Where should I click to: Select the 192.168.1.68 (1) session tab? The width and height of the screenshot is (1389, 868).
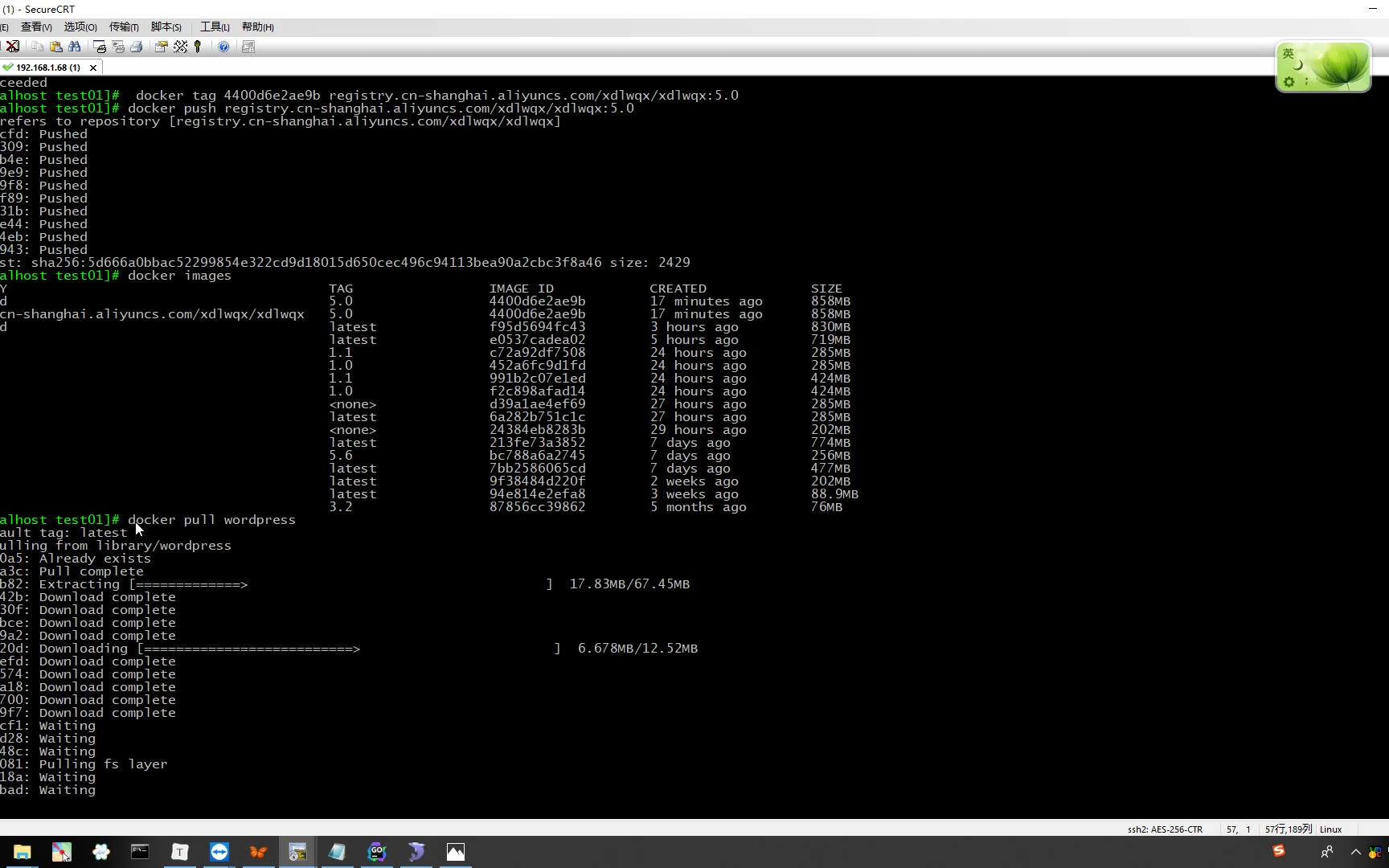point(47,68)
